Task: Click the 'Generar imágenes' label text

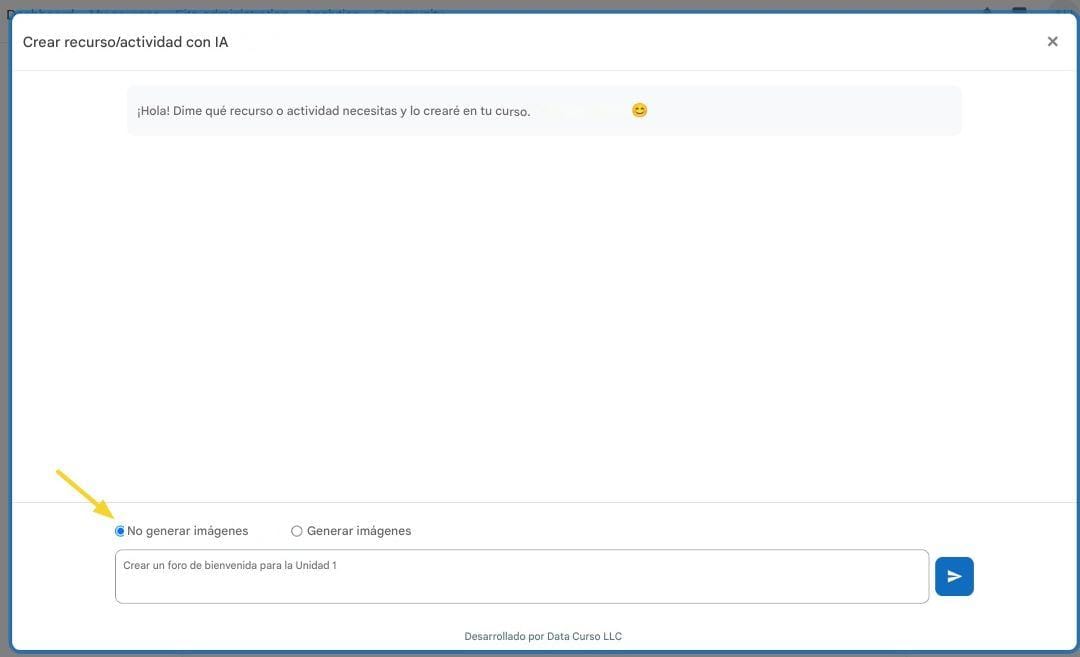Action: (359, 531)
